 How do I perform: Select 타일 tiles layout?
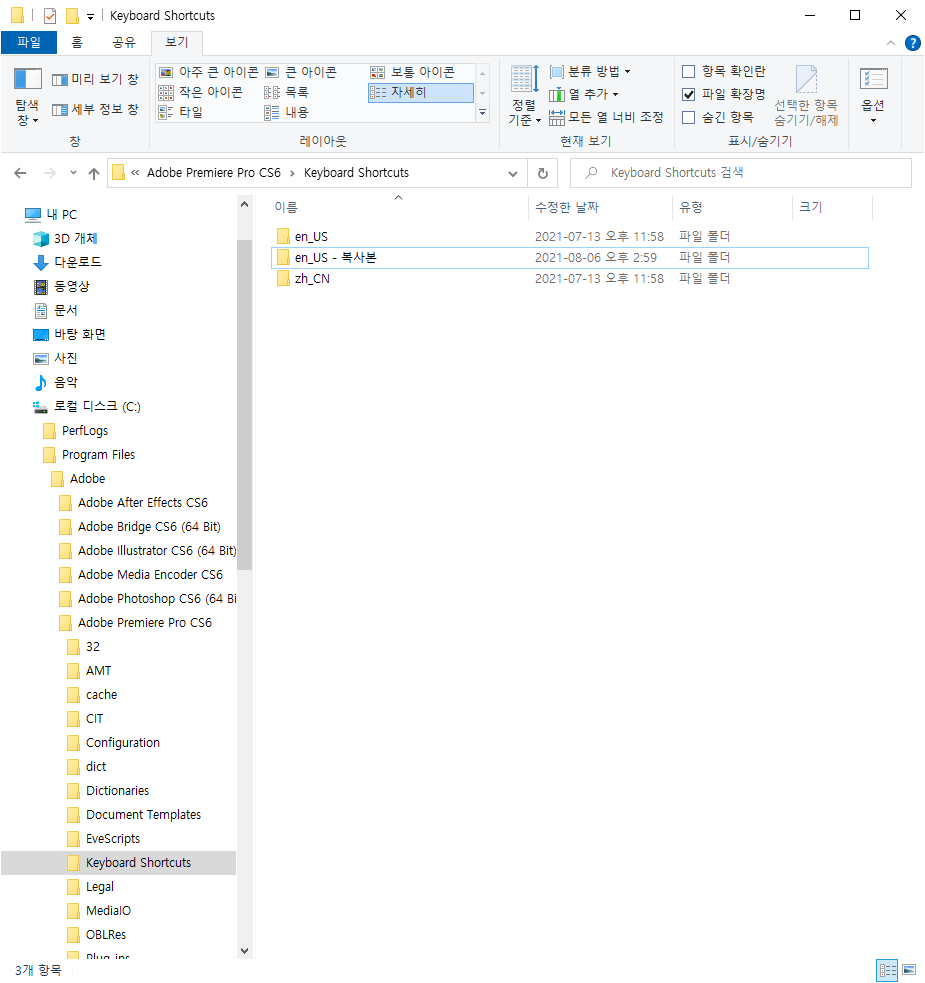pos(181,112)
